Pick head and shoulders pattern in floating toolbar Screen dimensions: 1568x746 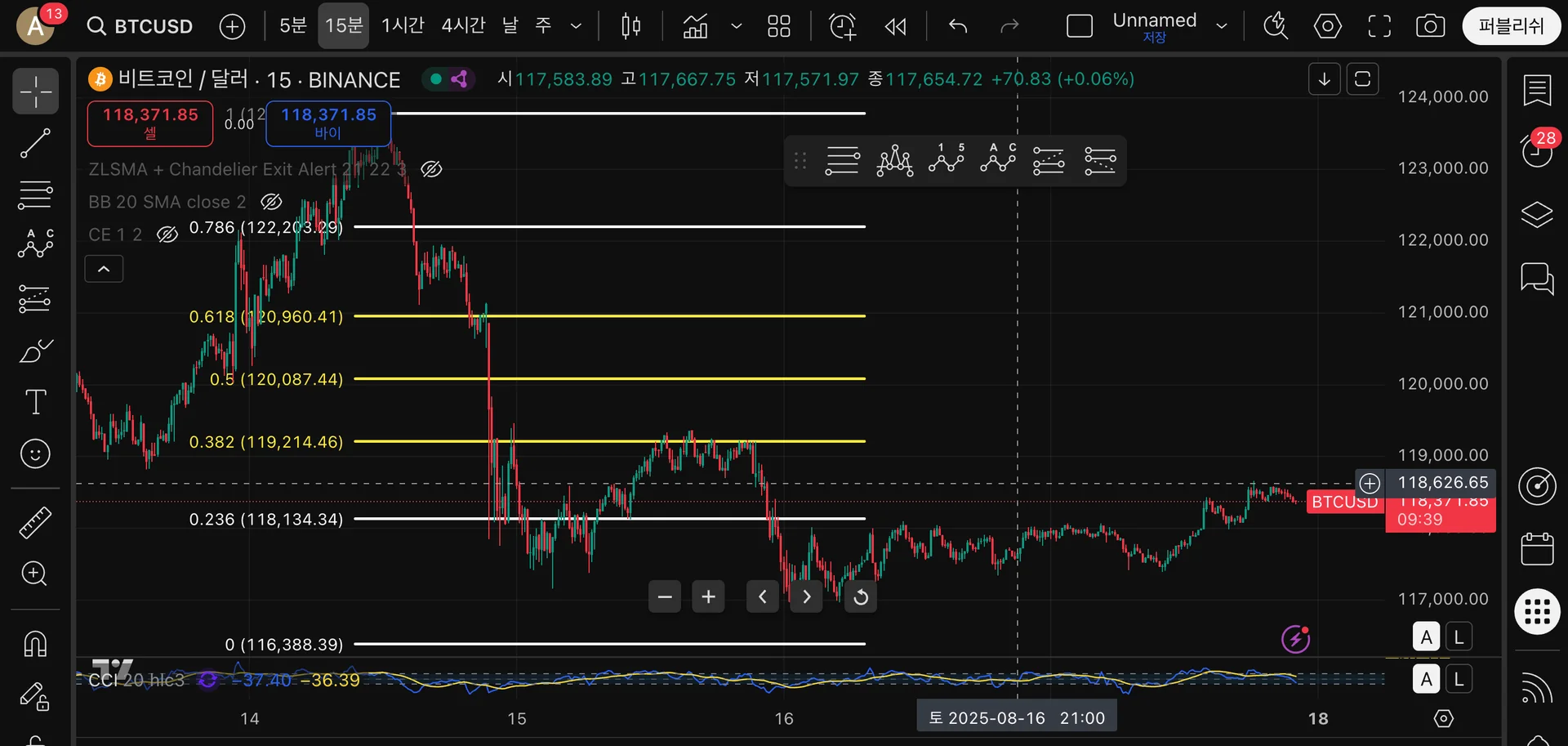click(894, 161)
